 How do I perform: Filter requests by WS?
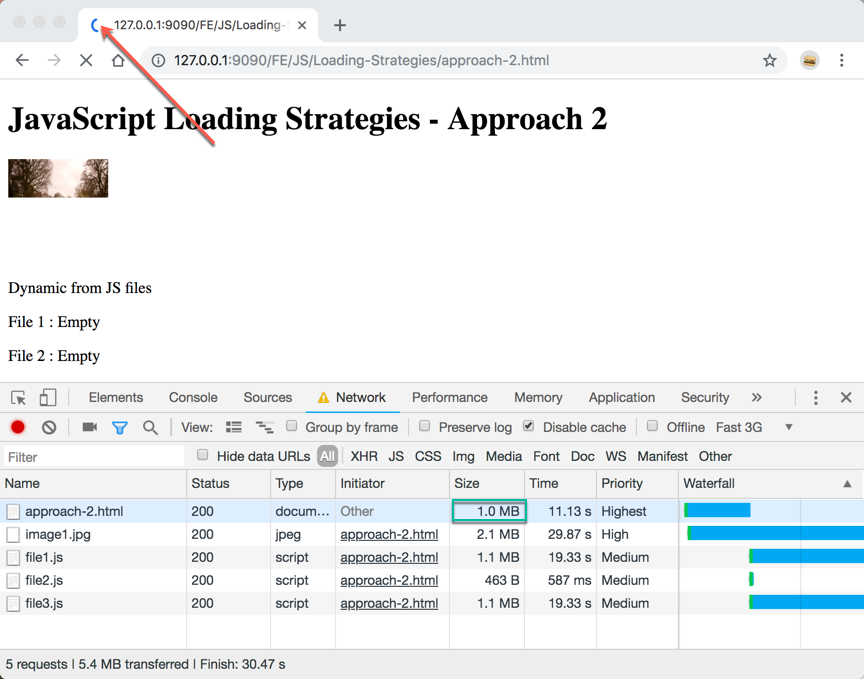click(x=615, y=456)
